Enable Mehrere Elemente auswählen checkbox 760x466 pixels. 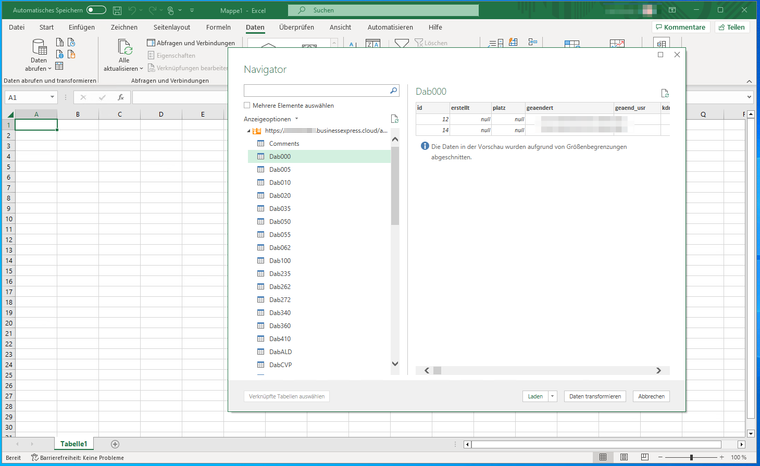[x=247, y=105]
